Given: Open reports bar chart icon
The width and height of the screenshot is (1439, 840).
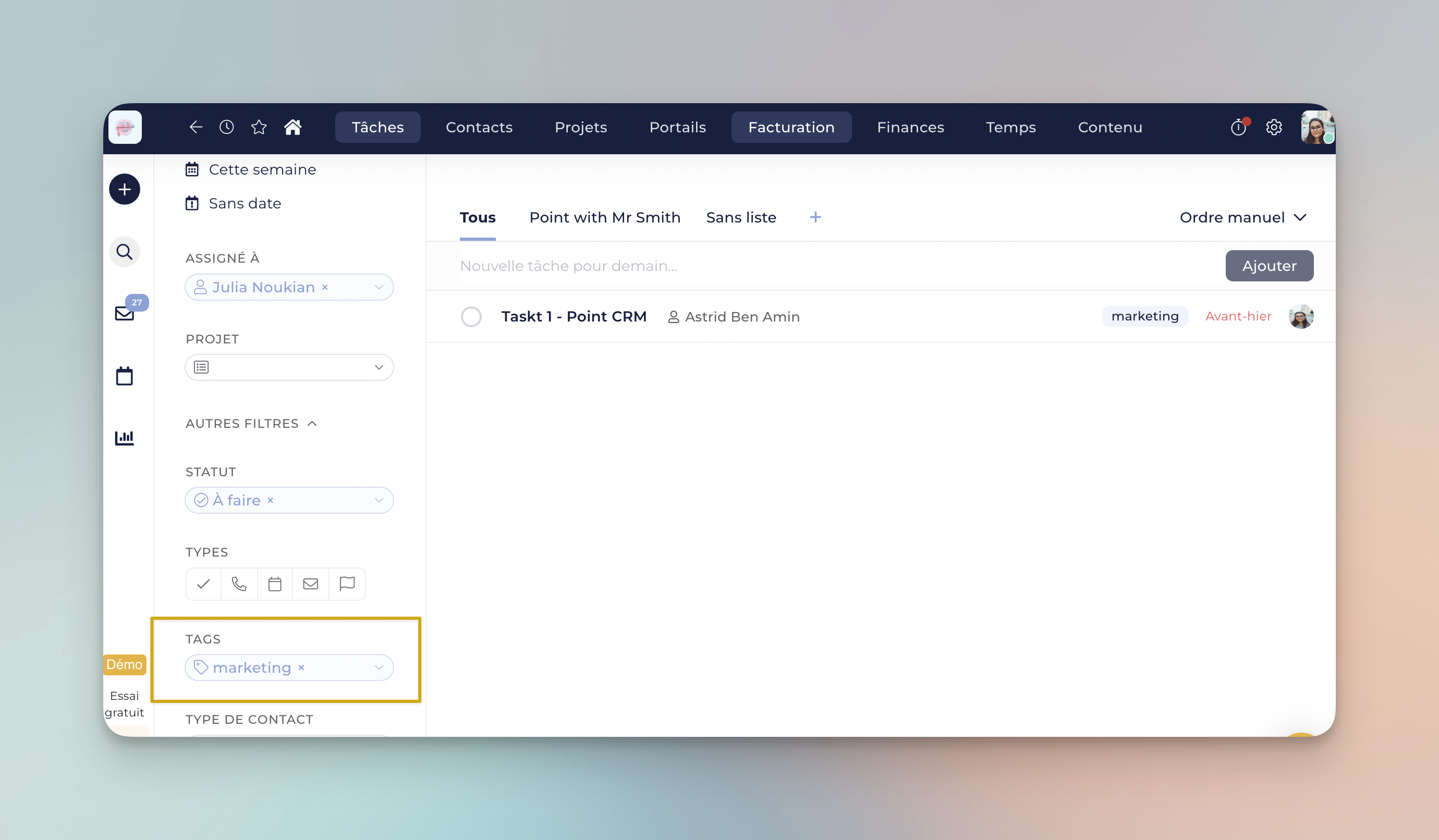Looking at the screenshot, I should (125, 438).
